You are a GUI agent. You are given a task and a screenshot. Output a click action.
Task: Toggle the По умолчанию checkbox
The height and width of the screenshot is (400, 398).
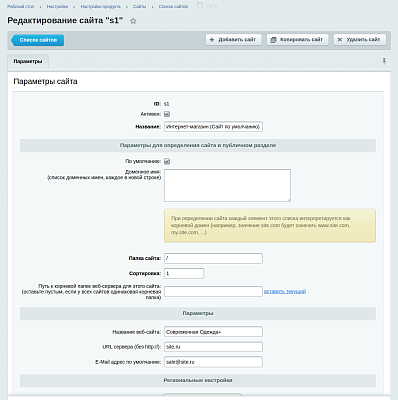point(167,161)
